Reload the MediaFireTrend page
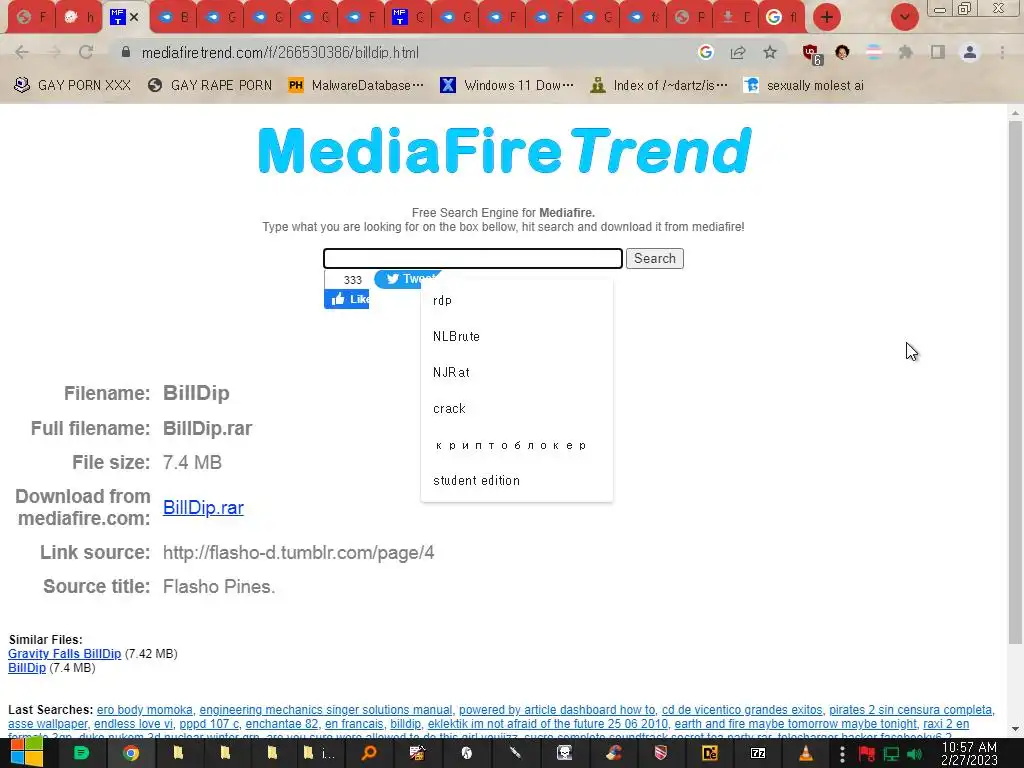This screenshot has height=768, width=1024. tap(86, 52)
